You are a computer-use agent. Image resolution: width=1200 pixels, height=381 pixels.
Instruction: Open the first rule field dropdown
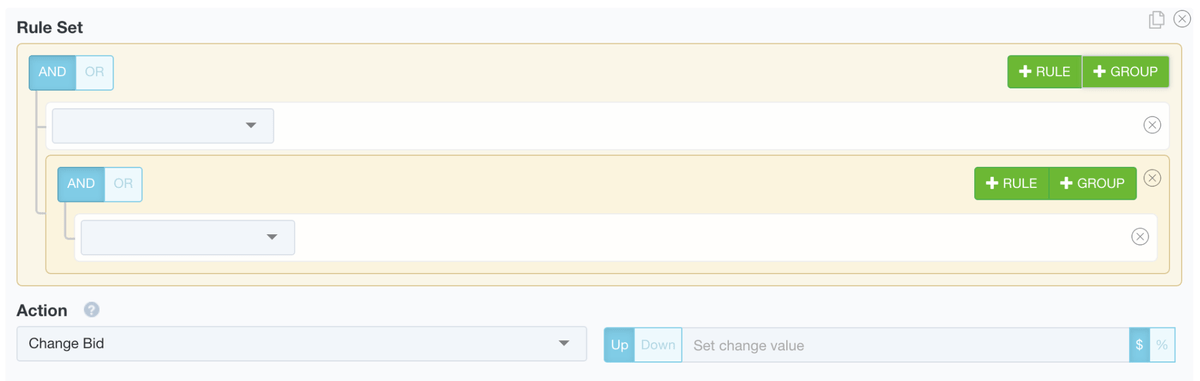point(163,126)
